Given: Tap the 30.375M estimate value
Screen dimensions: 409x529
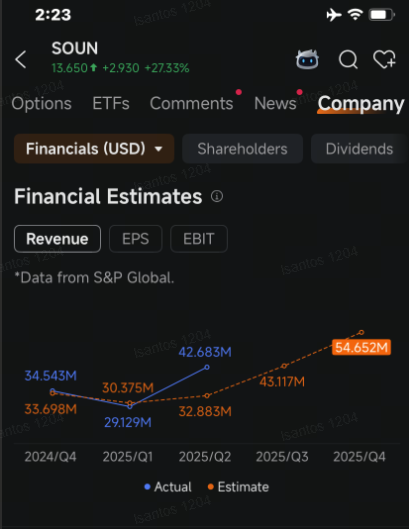Looking at the screenshot, I should [128, 388].
